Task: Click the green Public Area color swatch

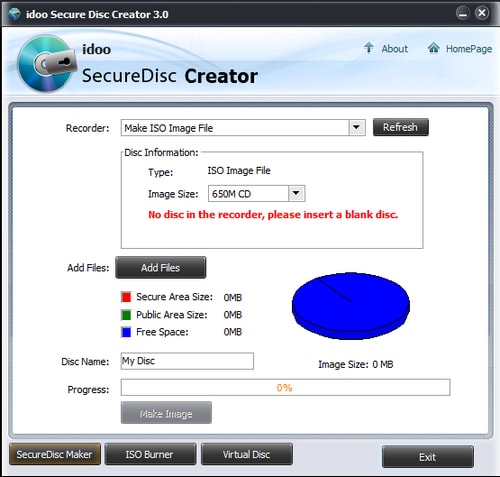Action: tap(126, 315)
